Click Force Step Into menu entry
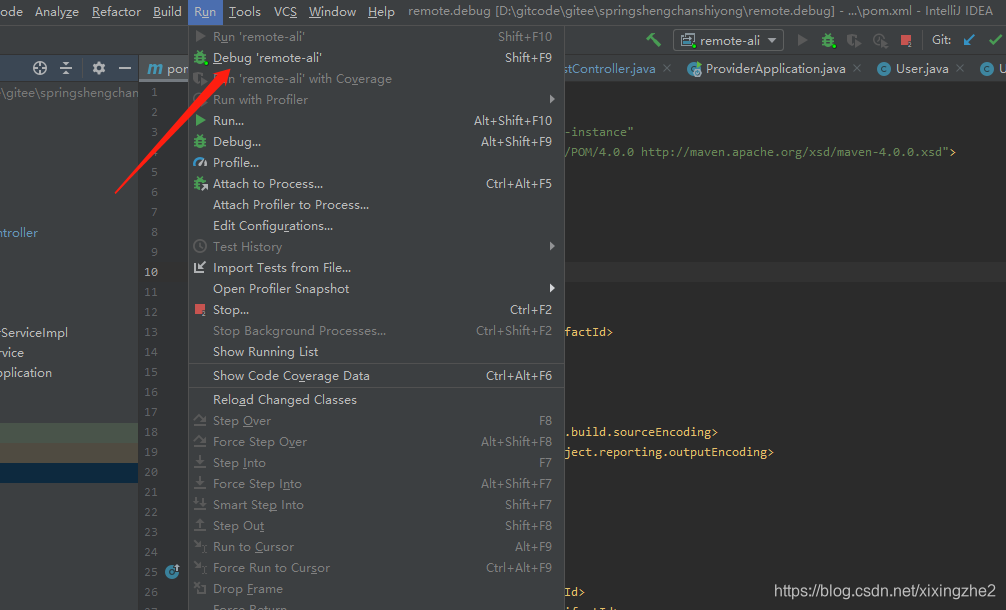The width and height of the screenshot is (1006, 610). [x=377, y=484]
